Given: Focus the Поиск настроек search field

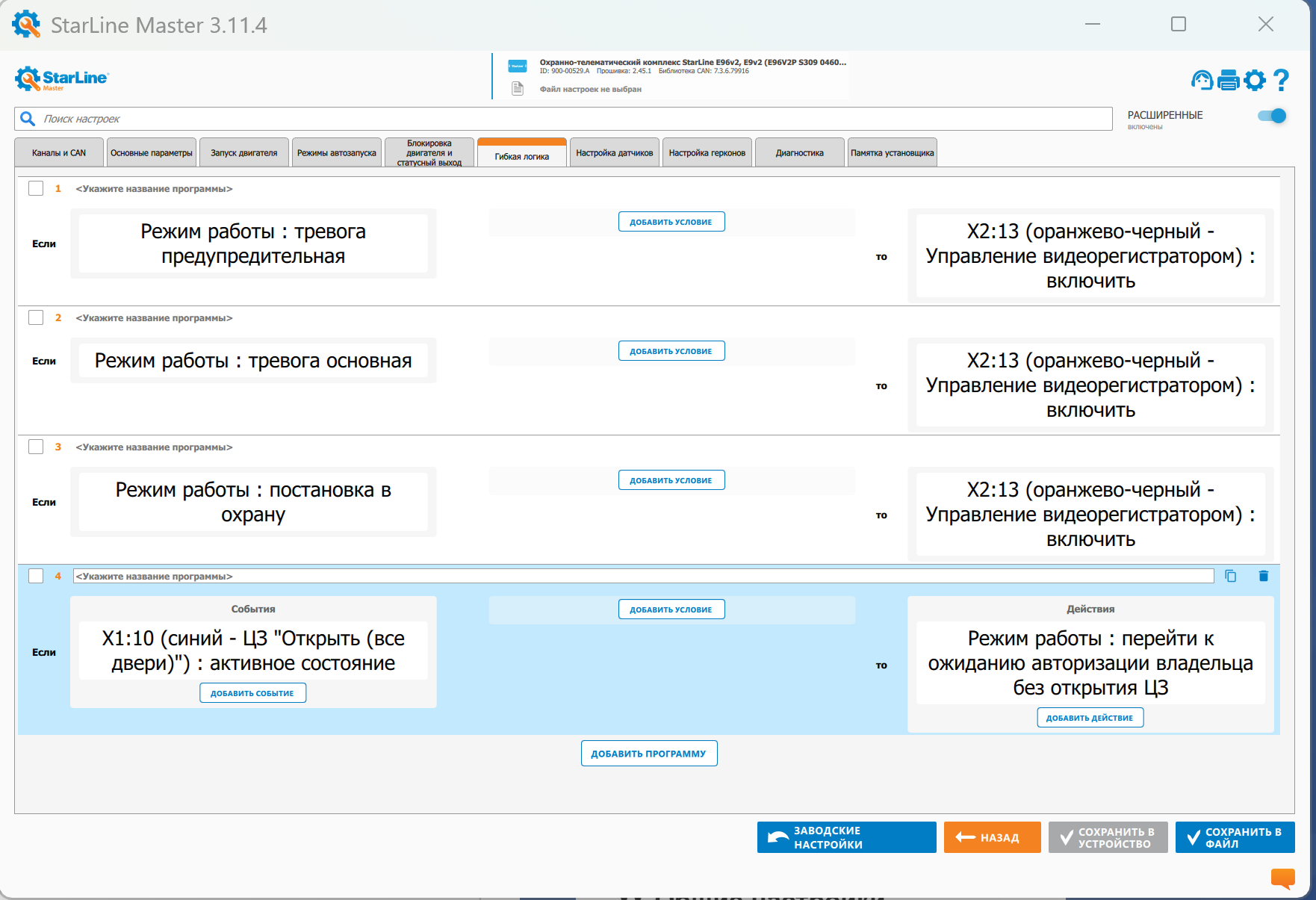Looking at the screenshot, I should (563, 119).
